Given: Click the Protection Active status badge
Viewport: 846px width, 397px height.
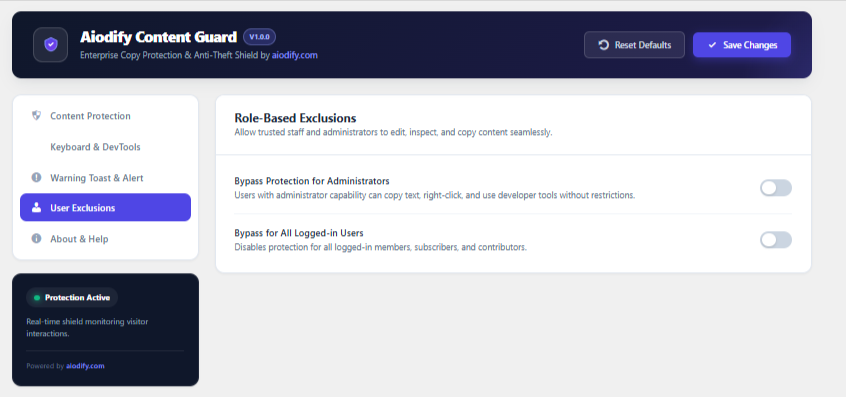Looking at the screenshot, I should coord(72,298).
